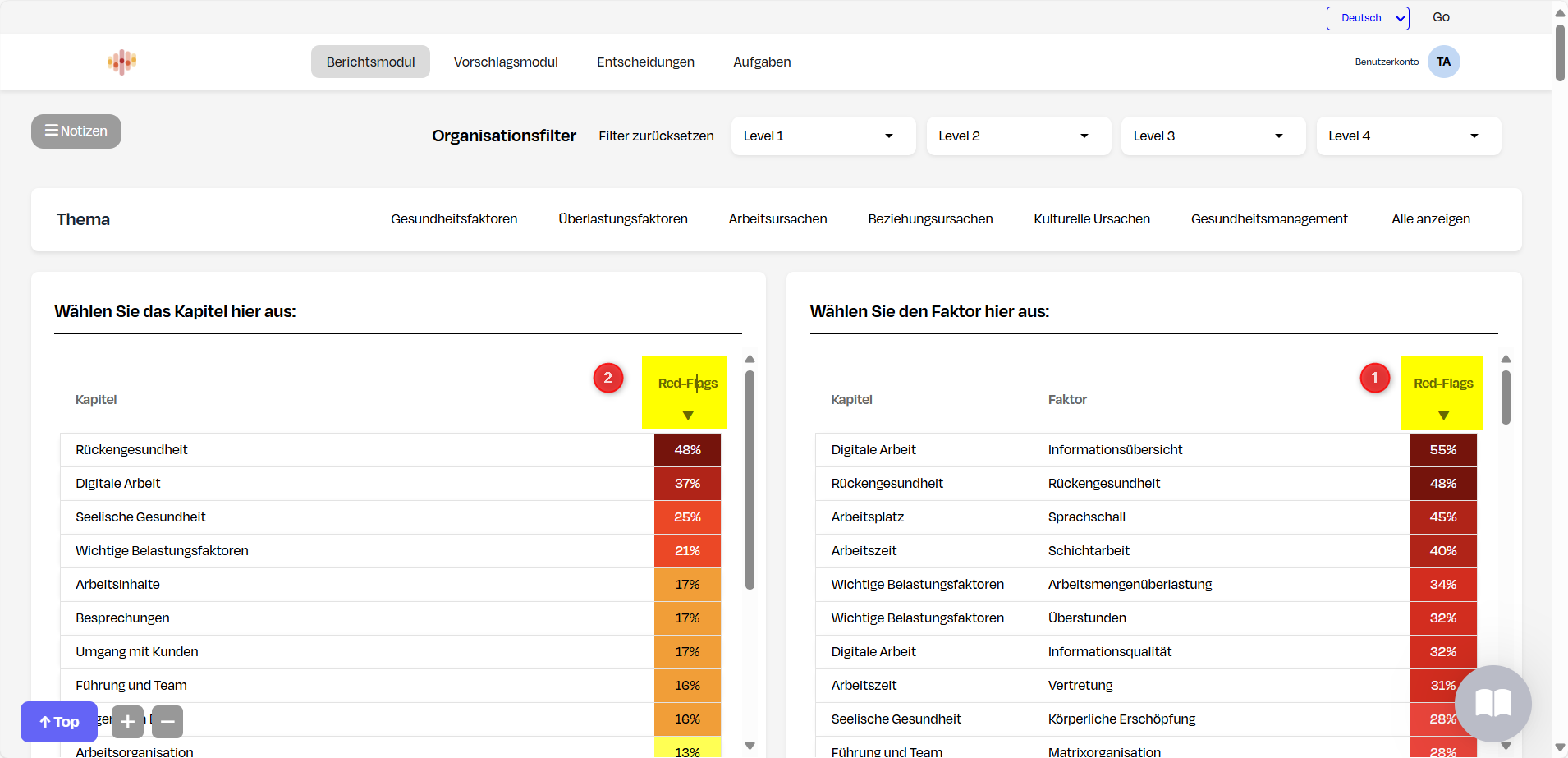
Task: Sort factors by Red-Flags arrow
Action: click(x=1443, y=416)
